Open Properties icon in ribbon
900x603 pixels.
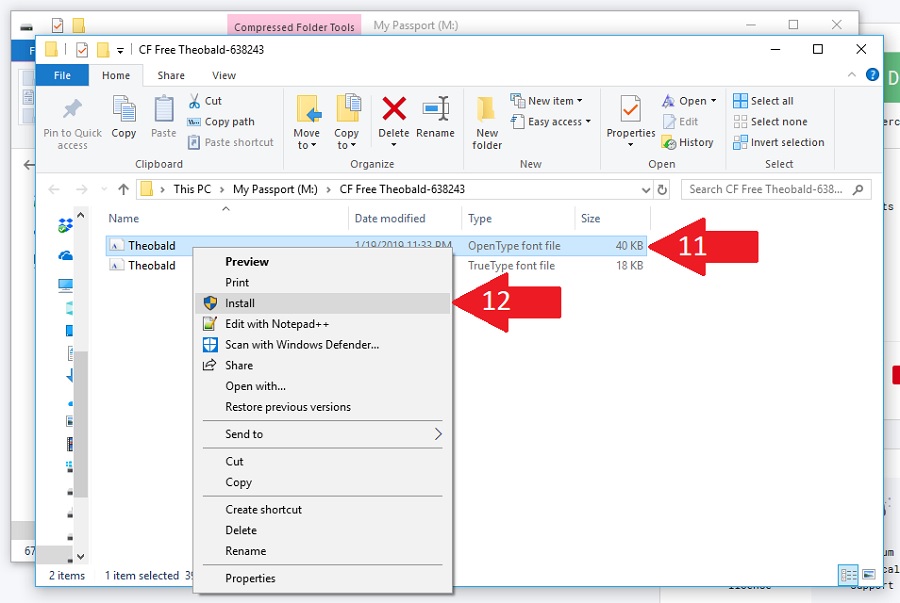(x=631, y=110)
